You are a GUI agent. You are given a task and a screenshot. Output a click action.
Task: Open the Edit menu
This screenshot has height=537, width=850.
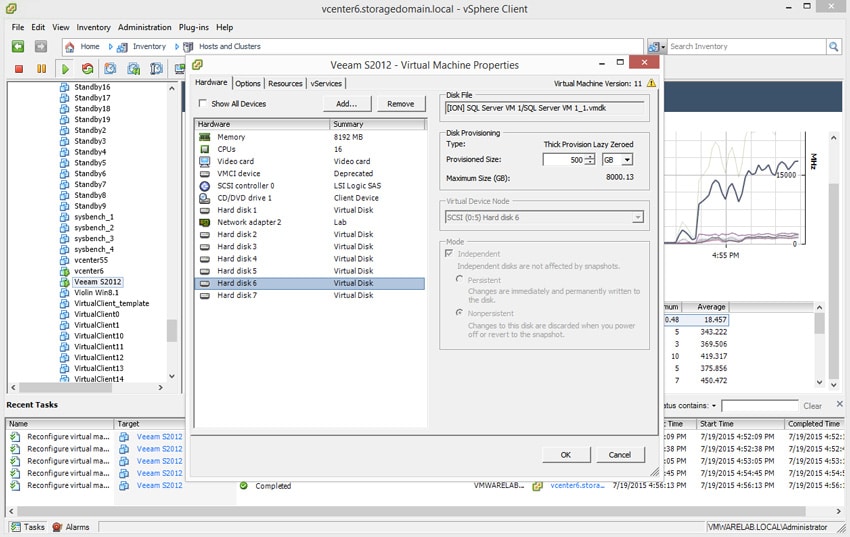38,27
